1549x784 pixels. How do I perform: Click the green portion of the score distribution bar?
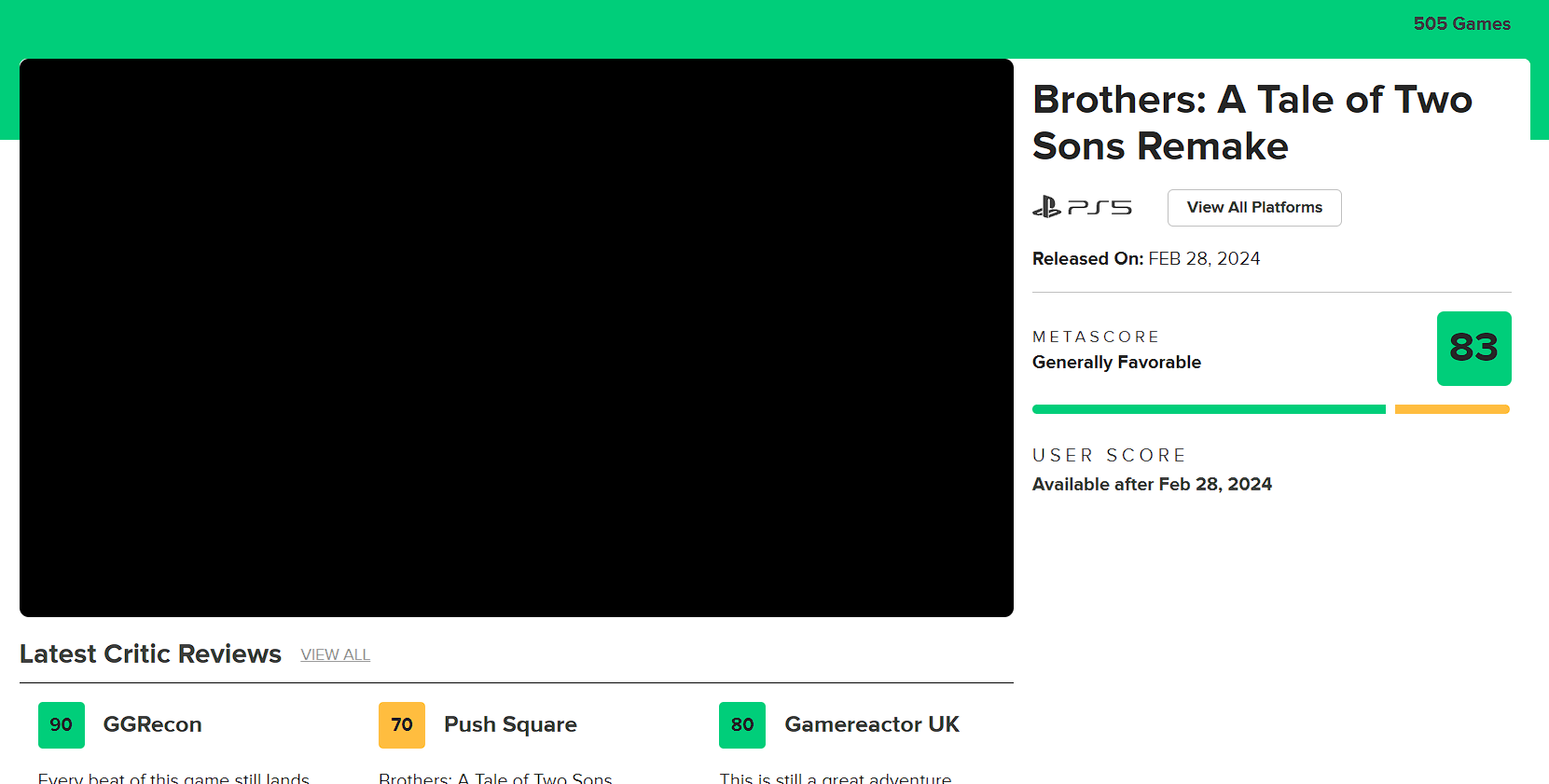(x=1208, y=408)
